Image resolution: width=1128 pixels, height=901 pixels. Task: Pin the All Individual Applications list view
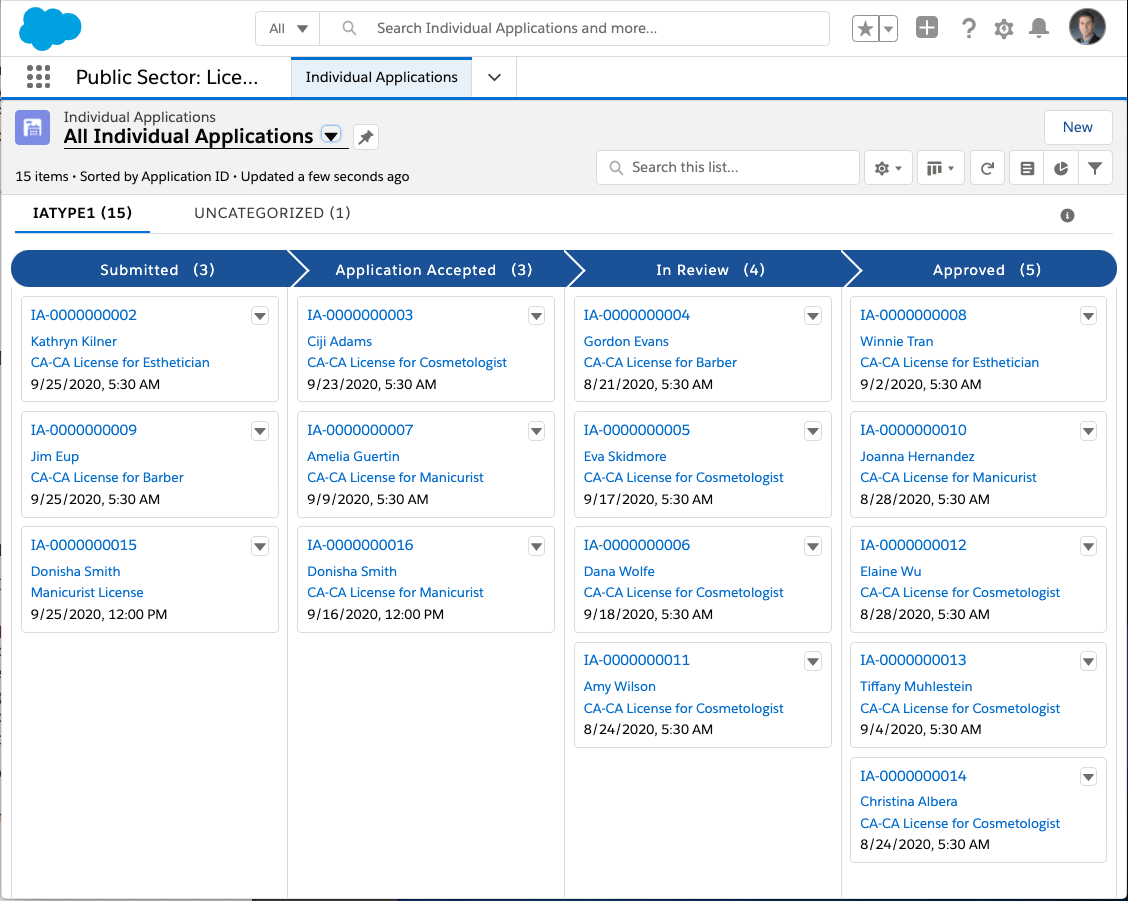[x=365, y=137]
